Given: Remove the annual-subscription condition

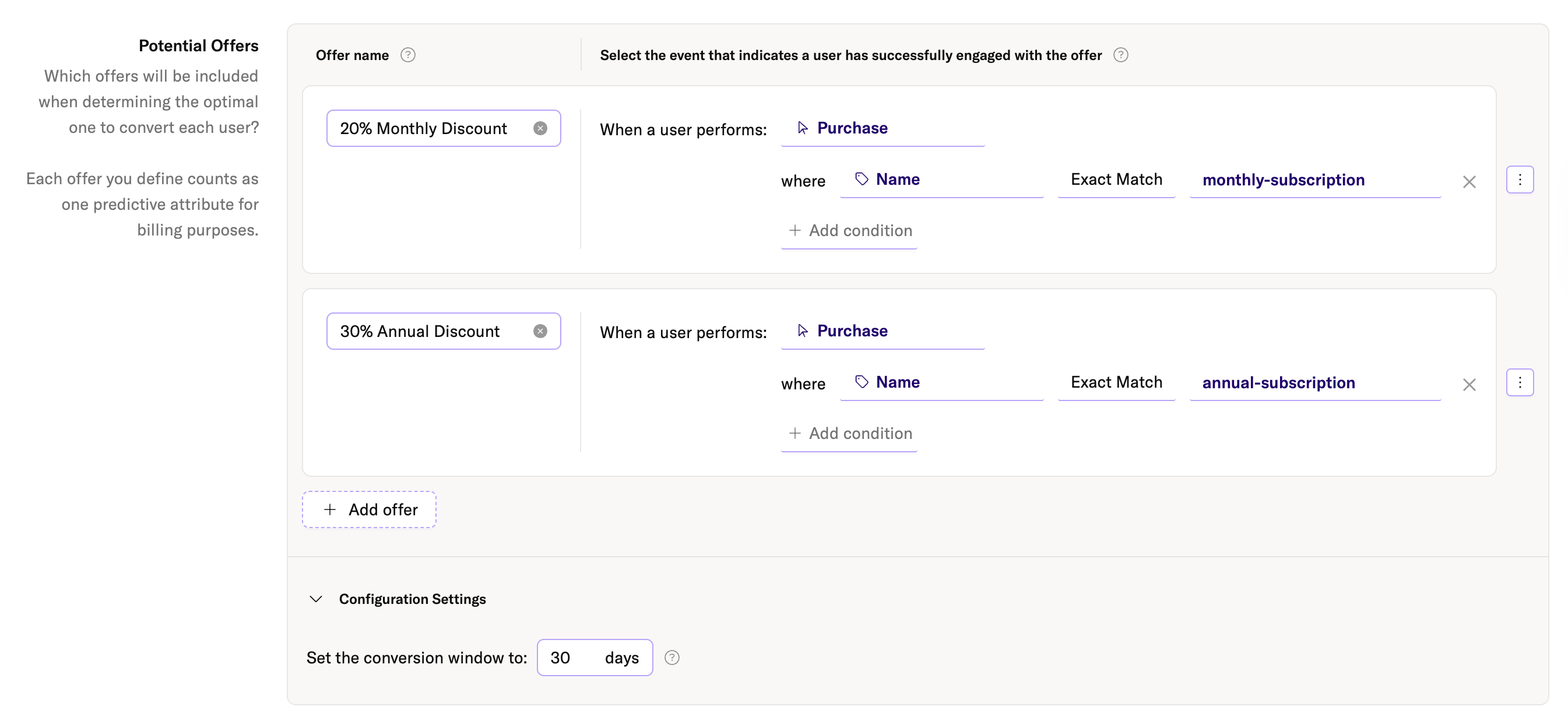Looking at the screenshot, I should pyautogui.click(x=1469, y=384).
